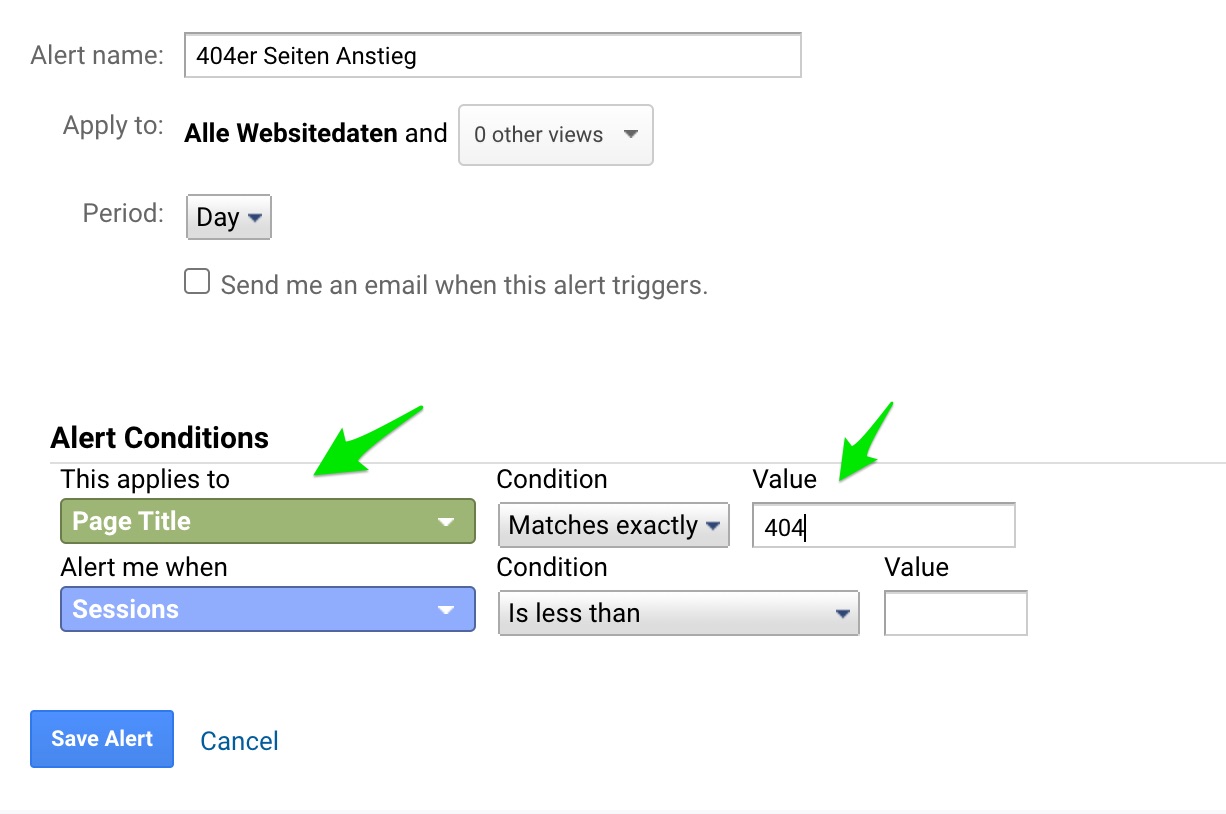
Task: Open the Page Title dimension dropdown
Action: click(267, 521)
